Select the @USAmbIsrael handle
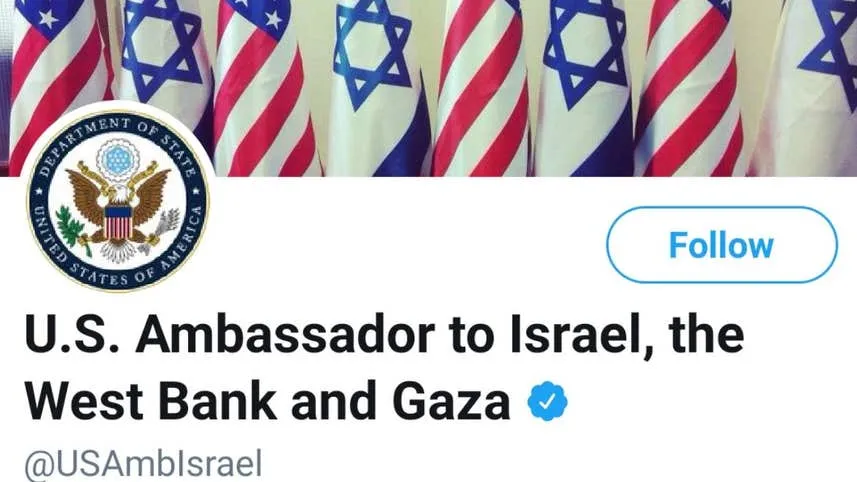 pyautogui.click(x=143, y=465)
